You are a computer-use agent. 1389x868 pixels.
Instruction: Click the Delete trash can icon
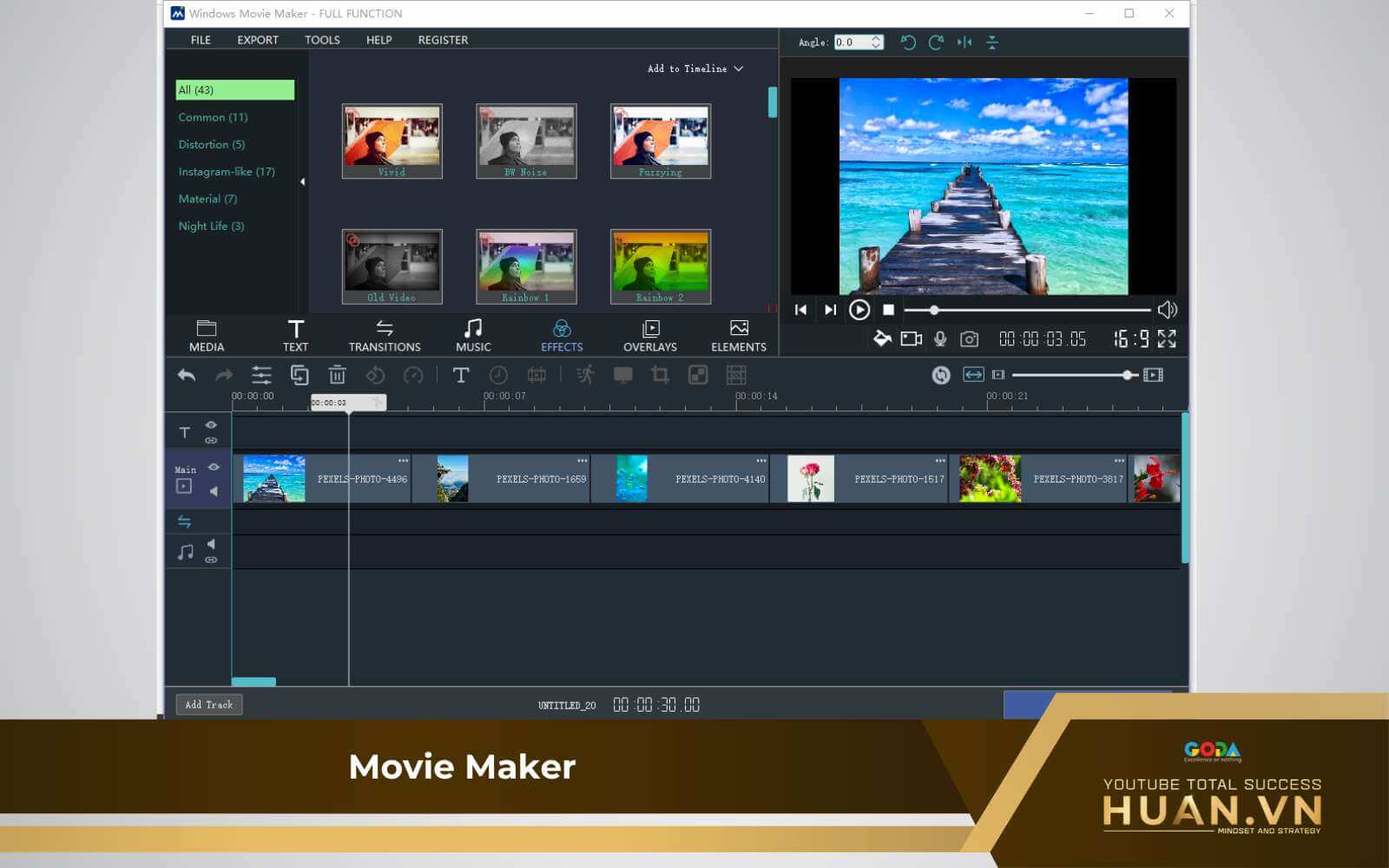[x=337, y=375]
